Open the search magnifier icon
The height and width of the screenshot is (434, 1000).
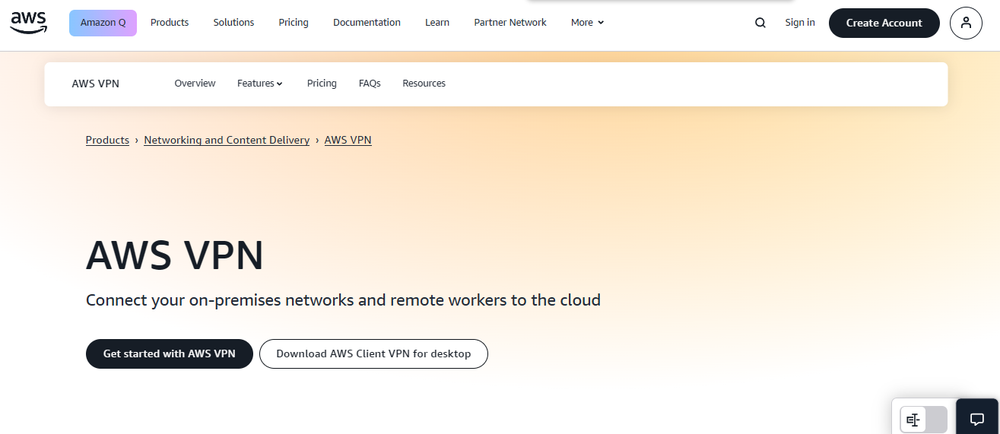[x=760, y=23]
